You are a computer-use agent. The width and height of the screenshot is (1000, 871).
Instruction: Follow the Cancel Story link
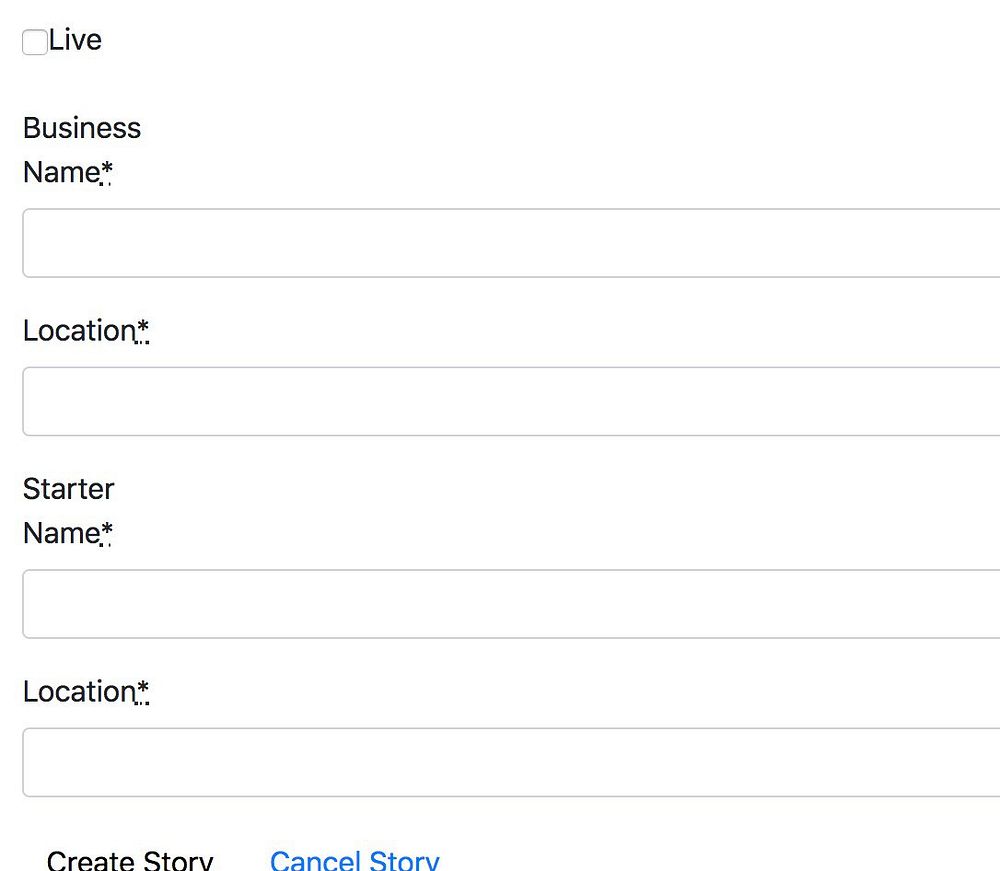click(x=354, y=860)
